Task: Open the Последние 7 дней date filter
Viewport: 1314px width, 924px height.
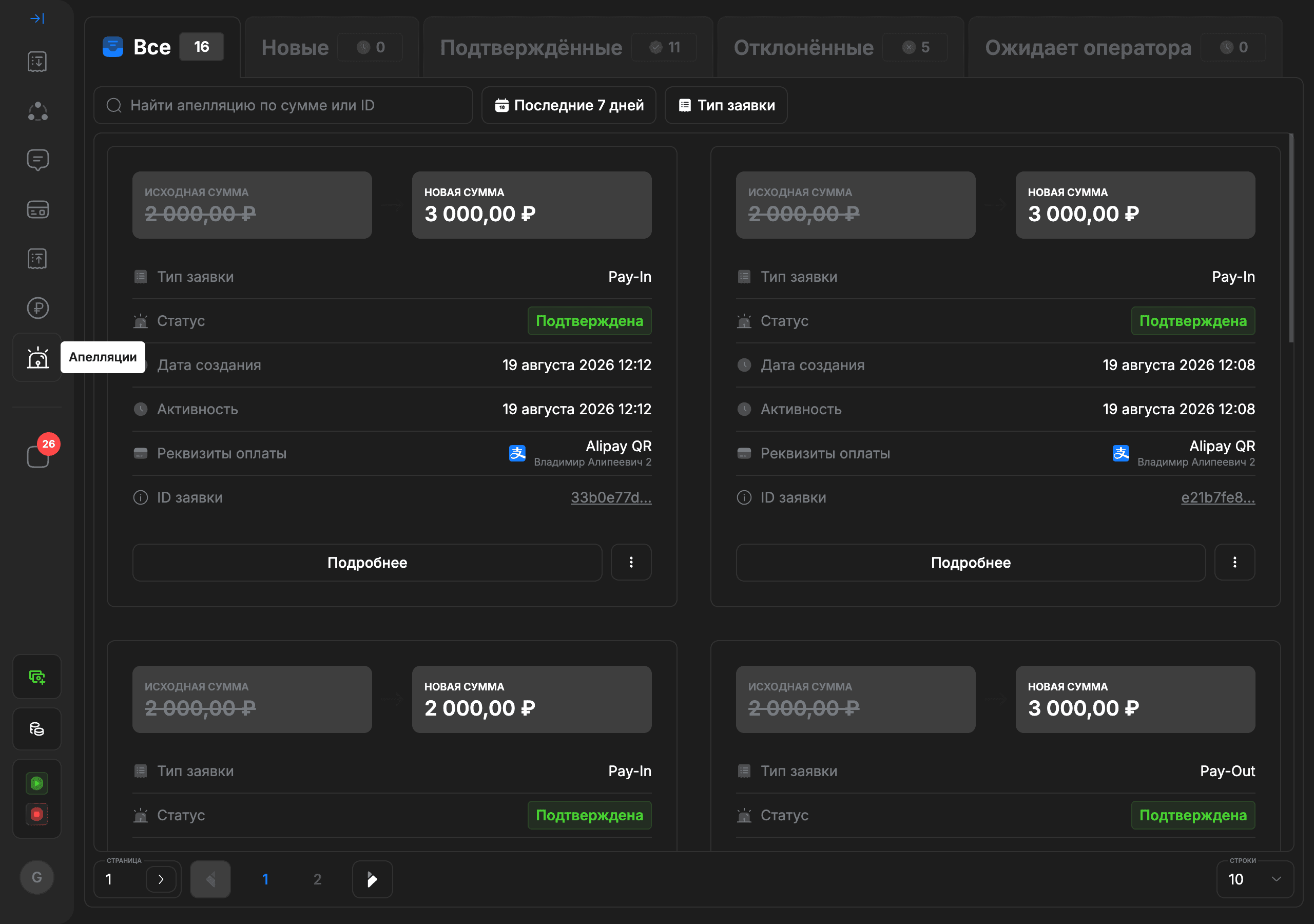Action: click(569, 105)
